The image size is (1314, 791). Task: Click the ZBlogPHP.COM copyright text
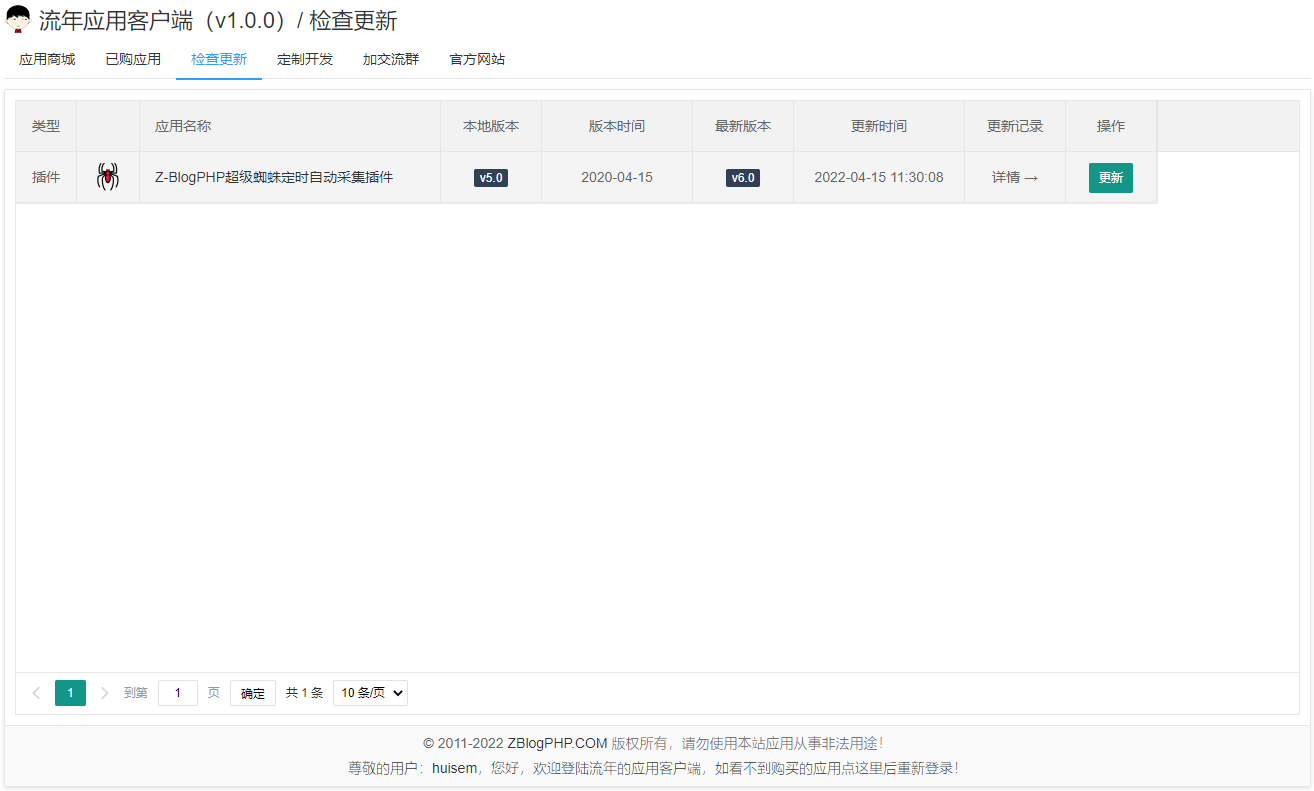tap(557, 743)
